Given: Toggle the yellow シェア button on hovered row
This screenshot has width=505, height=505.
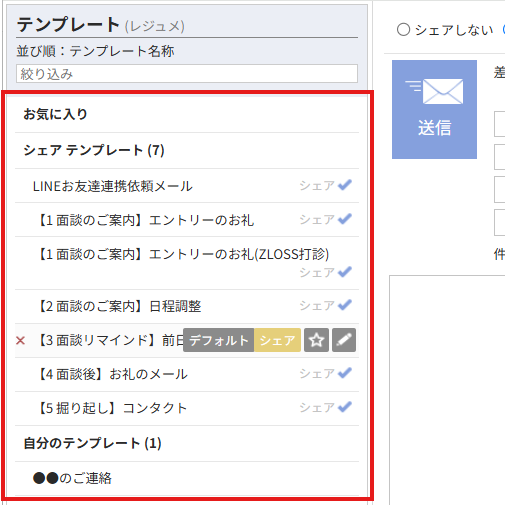Looking at the screenshot, I should coord(277,340).
